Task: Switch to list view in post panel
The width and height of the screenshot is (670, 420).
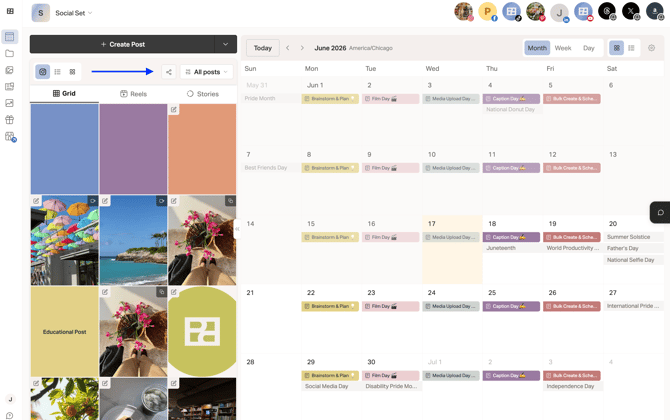Action: pyautogui.click(x=58, y=72)
